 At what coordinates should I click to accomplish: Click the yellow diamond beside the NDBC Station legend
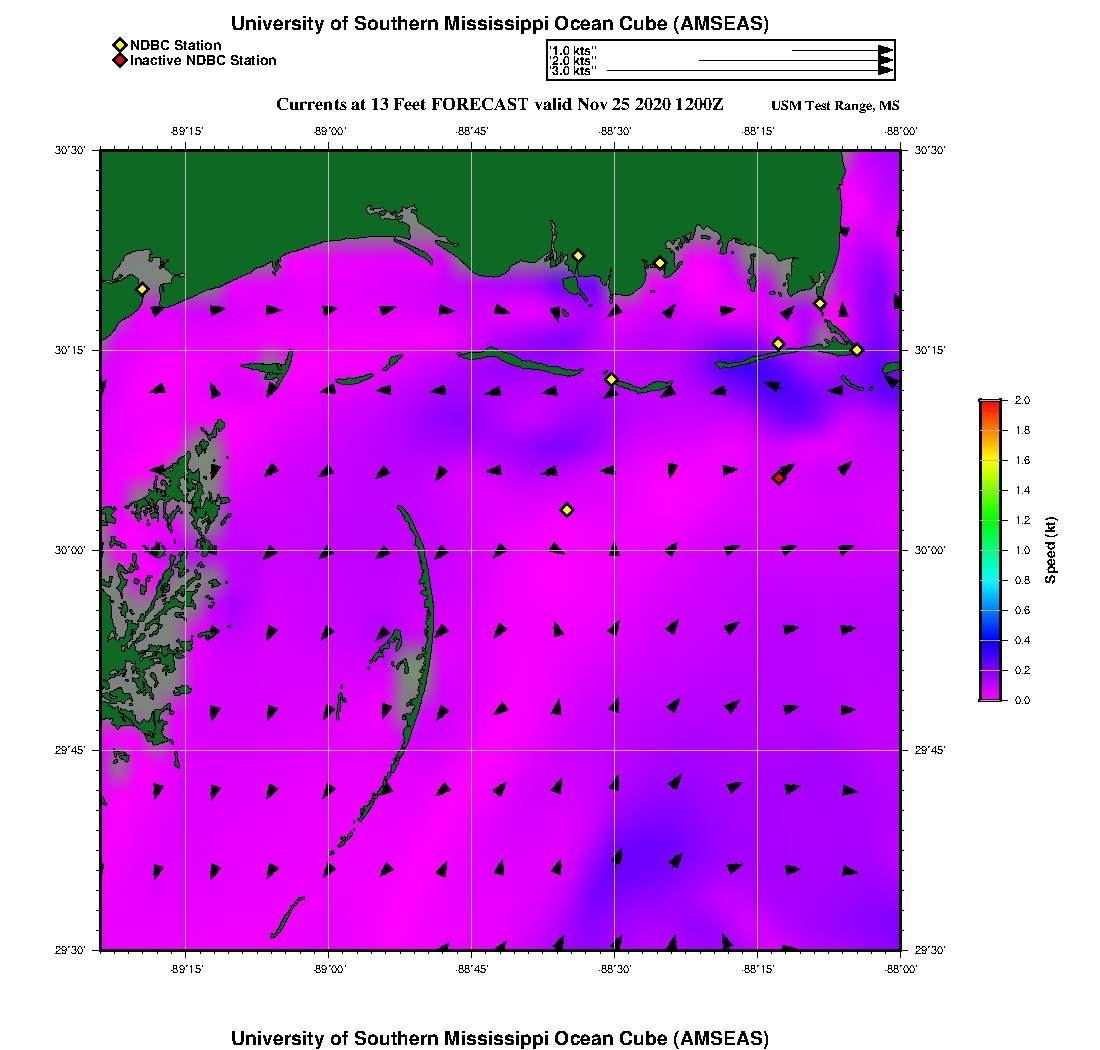pyautogui.click(x=120, y=45)
